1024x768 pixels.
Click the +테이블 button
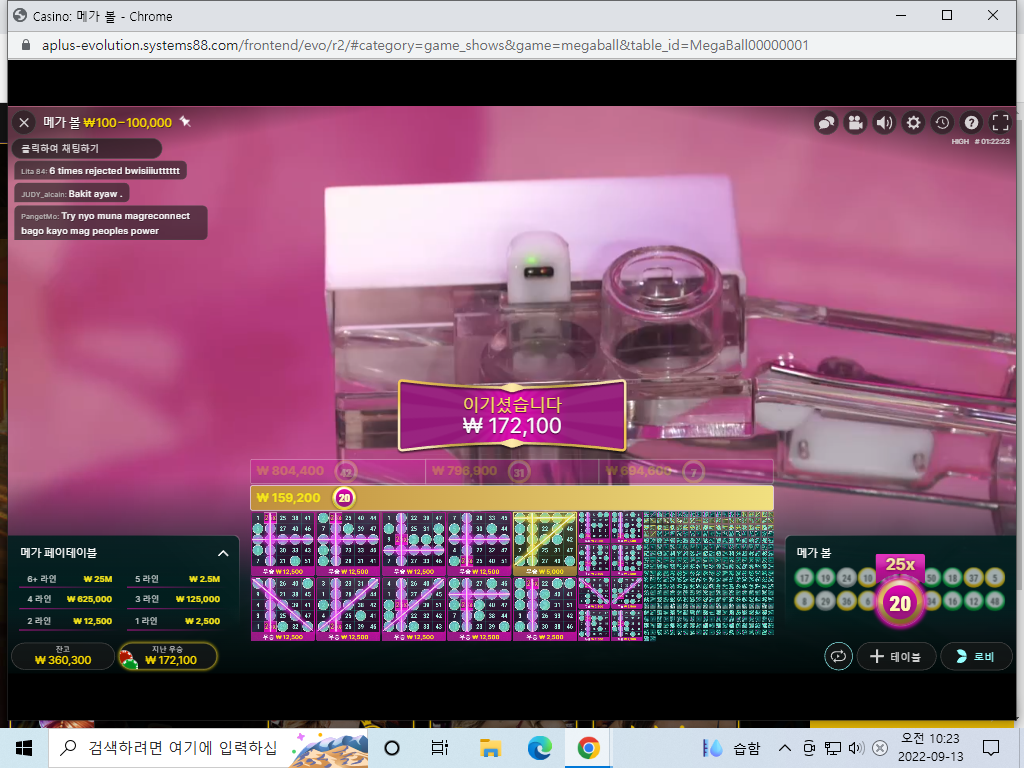click(x=897, y=656)
